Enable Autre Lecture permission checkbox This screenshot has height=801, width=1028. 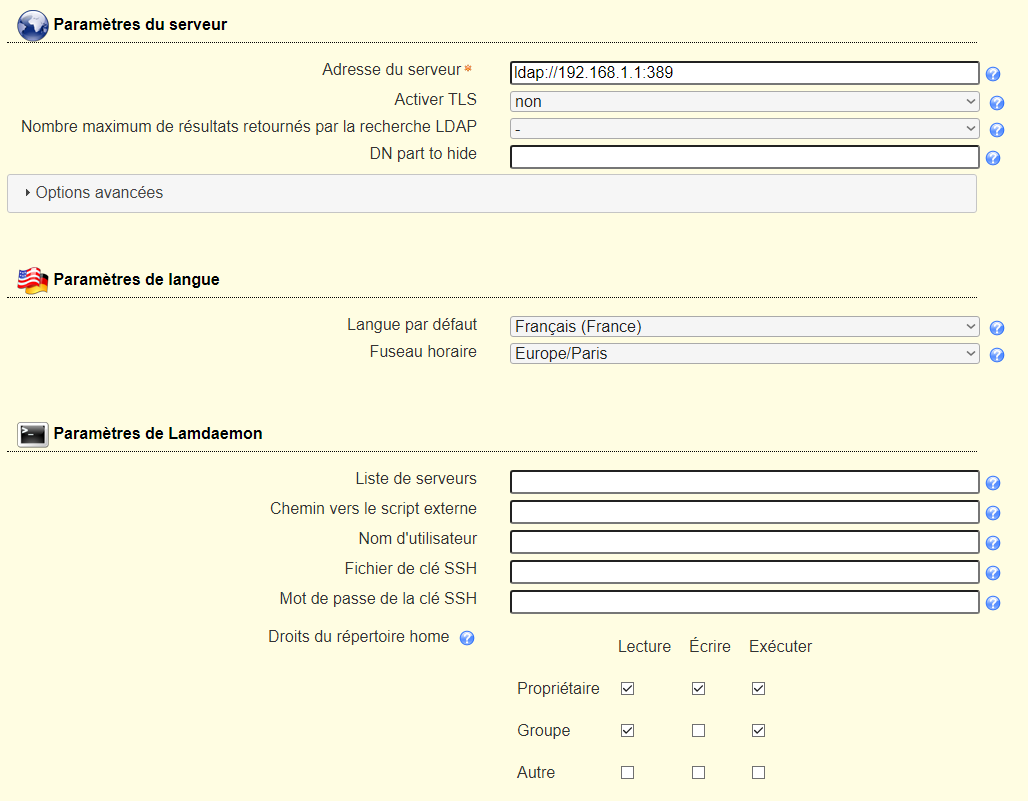point(627,773)
